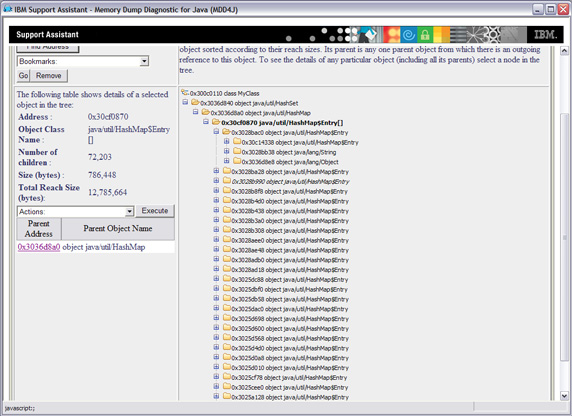Click the folder icon of 0x3025dac0 entry
This screenshot has height=416, width=572.
click(227, 309)
